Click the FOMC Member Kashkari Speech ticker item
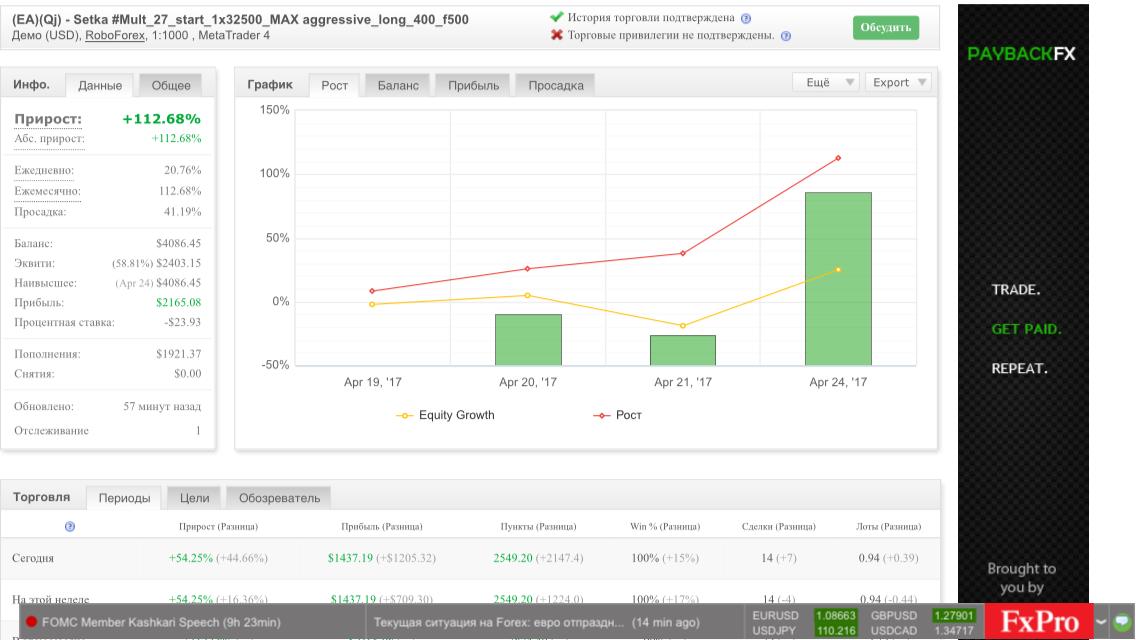Viewport: 1136px width, 640px height. click(x=161, y=622)
